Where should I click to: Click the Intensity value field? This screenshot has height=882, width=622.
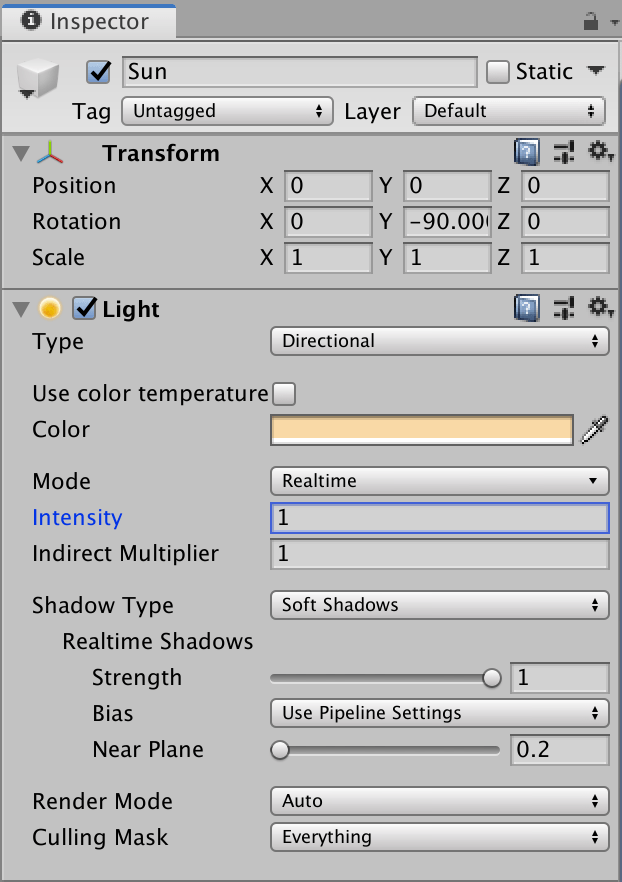pyautogui.click(x=439, y=518)
